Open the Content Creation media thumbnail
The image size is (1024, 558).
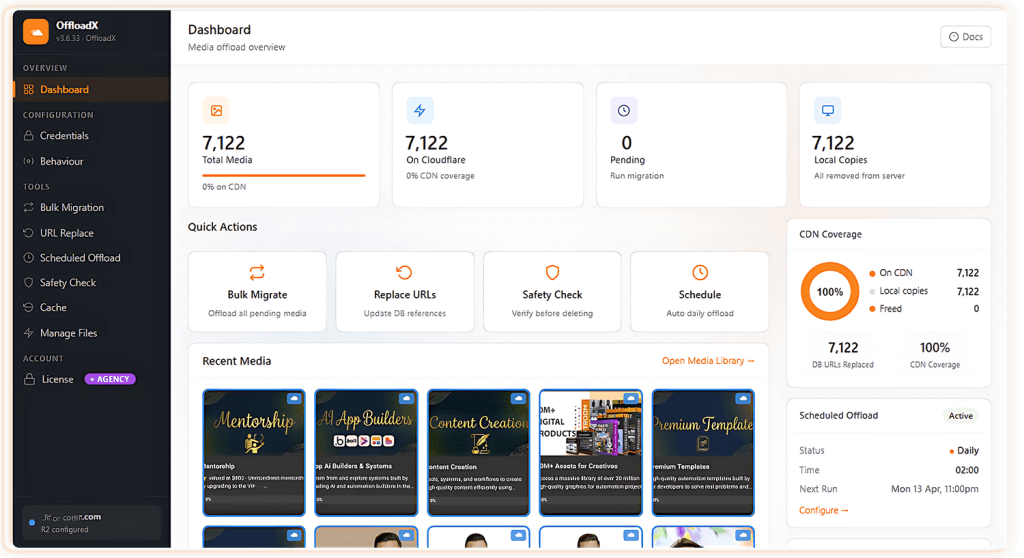click(x=479, y=453)
